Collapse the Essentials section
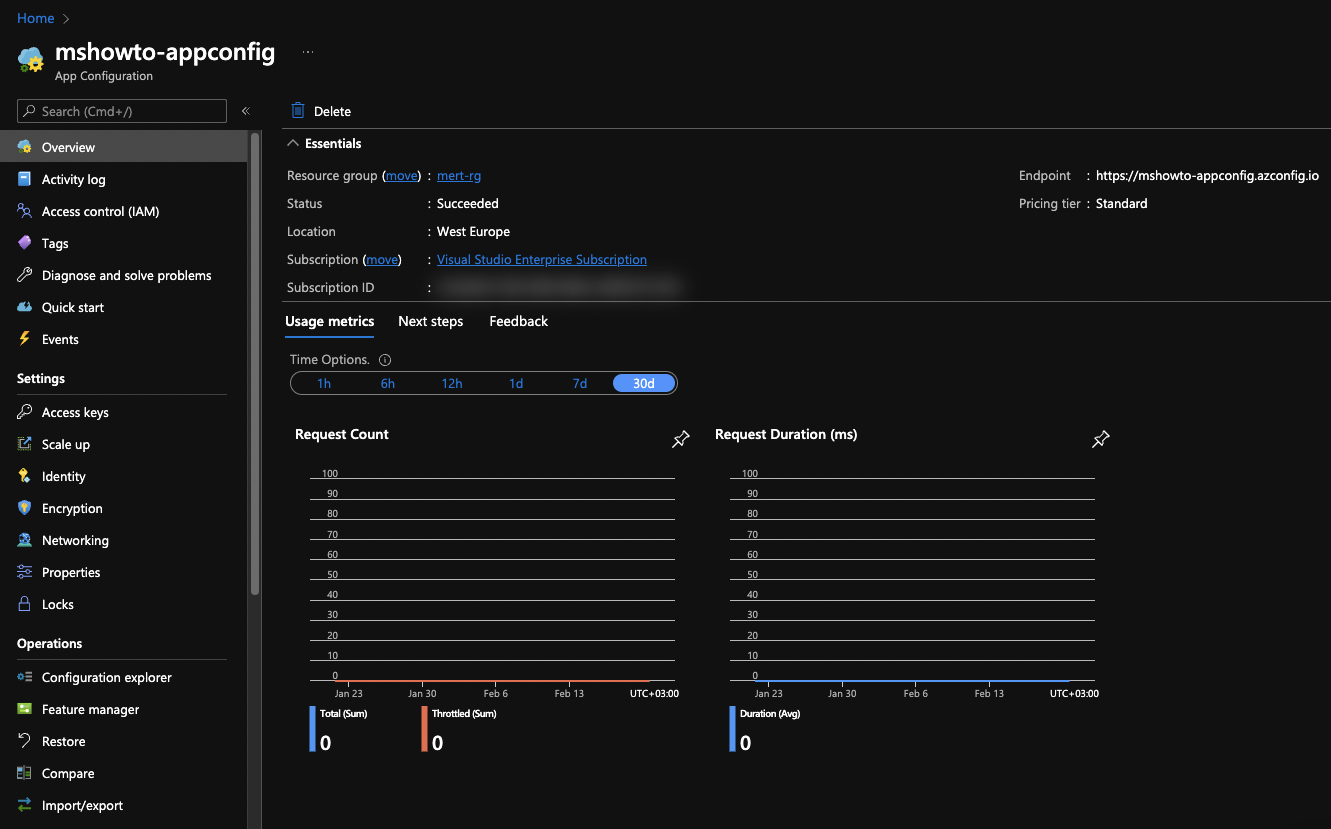This screenshot has width=1331, height=829. (294, 143)
